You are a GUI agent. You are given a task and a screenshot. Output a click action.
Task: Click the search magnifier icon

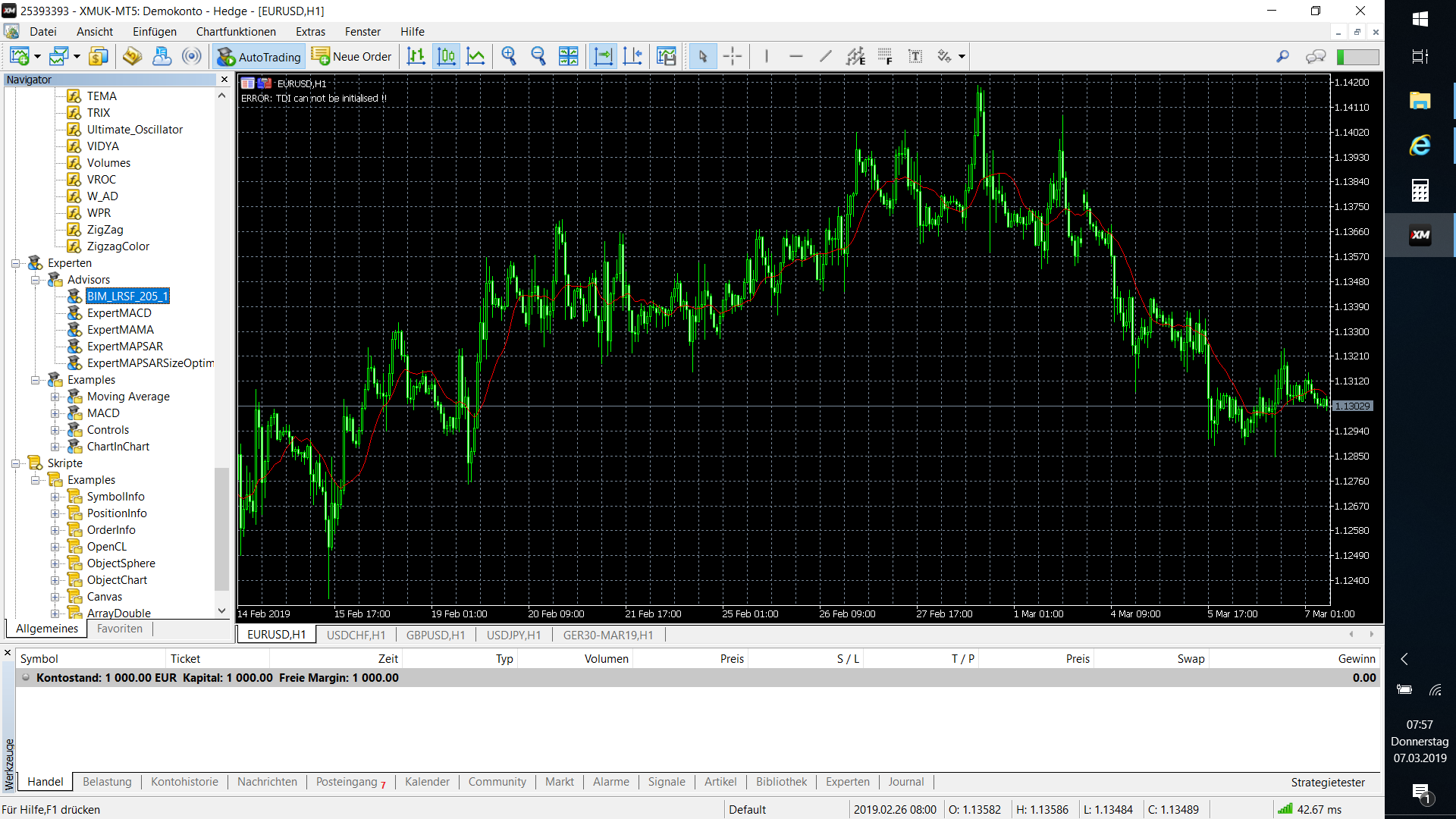tap(1282, 56)
